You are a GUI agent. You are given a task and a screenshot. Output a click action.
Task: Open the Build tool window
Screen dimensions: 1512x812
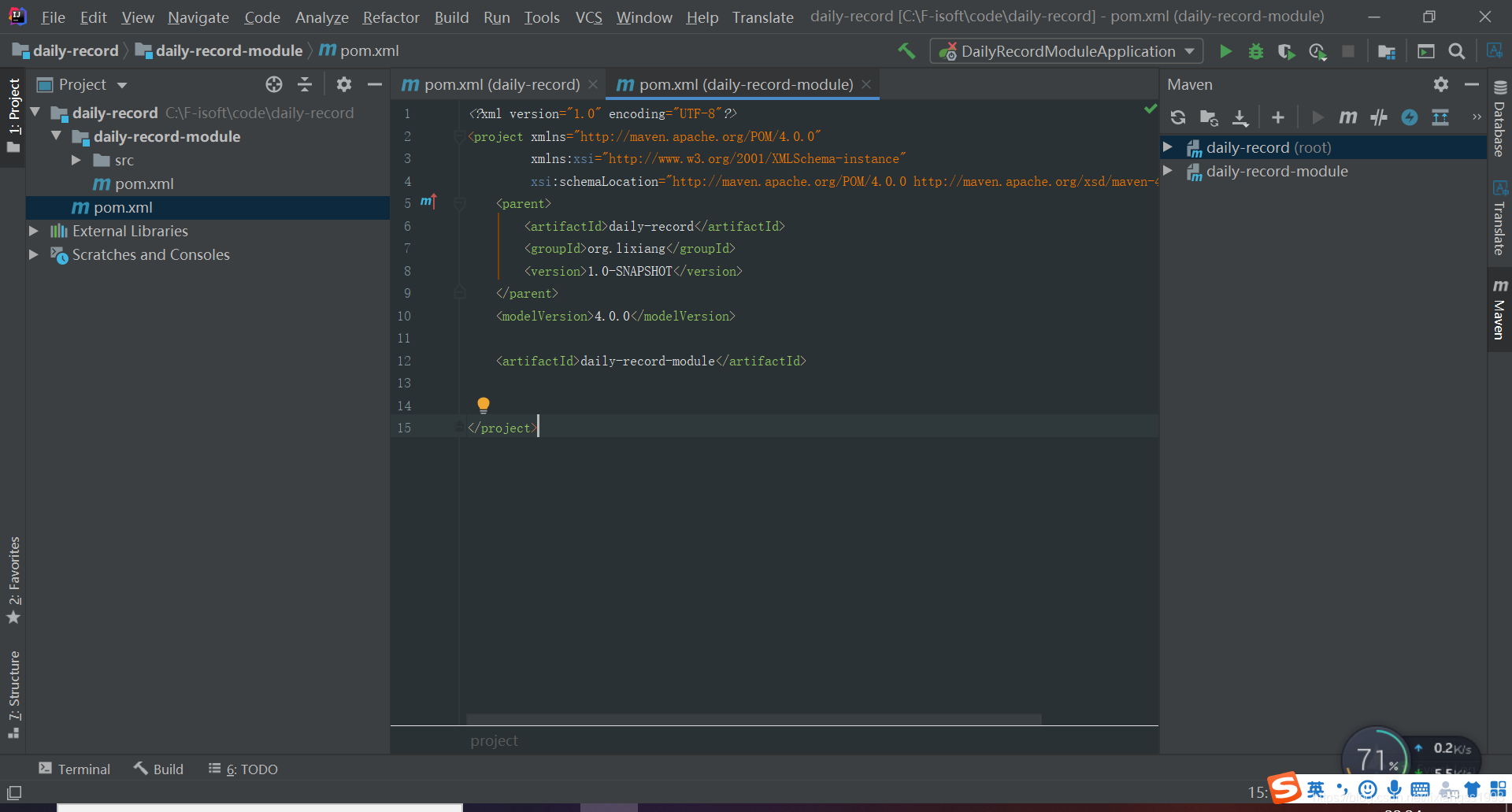click(x=158, y=769)
